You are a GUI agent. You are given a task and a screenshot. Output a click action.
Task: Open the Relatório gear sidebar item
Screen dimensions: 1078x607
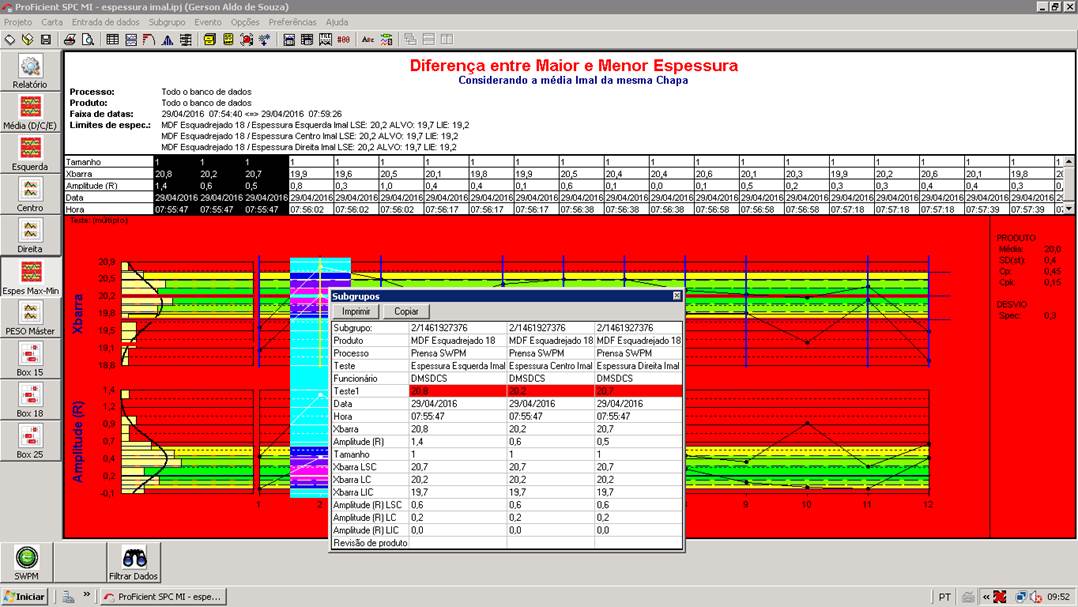tap(30, 71)
